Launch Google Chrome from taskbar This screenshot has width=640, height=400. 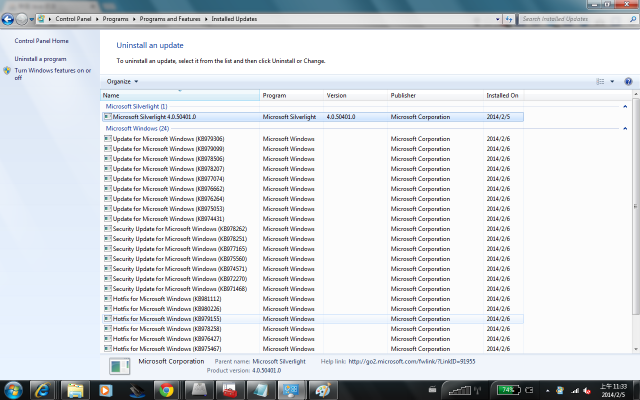tap(166, 390)
